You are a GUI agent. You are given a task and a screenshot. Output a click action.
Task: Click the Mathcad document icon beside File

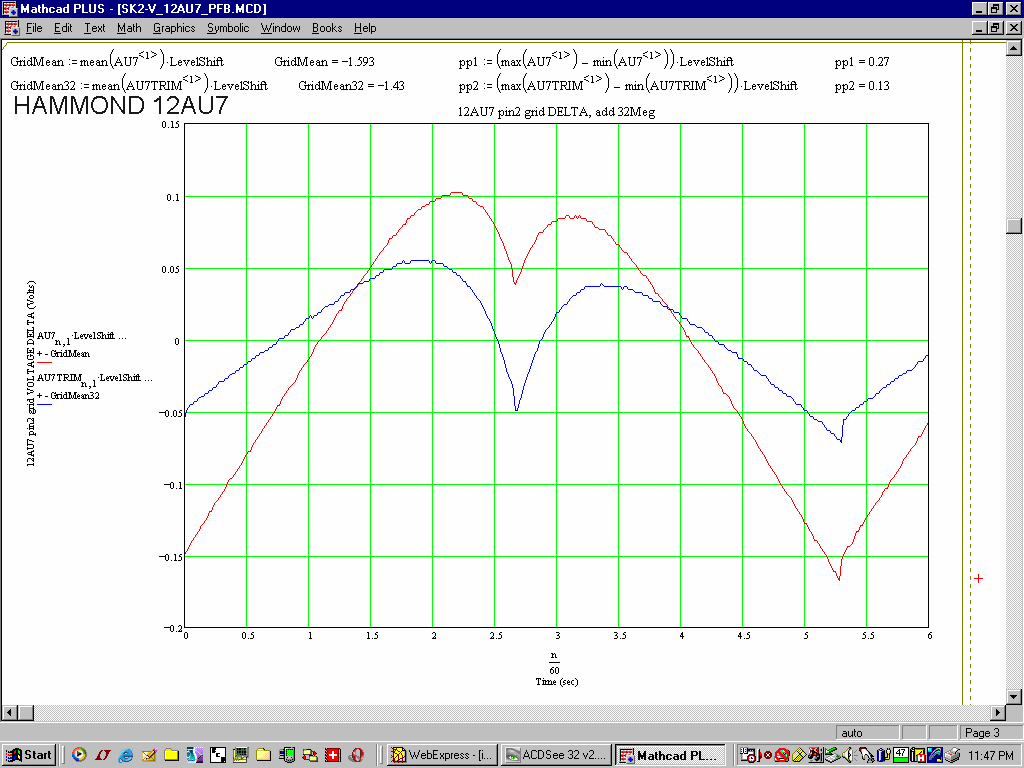[x=11, y=28]
